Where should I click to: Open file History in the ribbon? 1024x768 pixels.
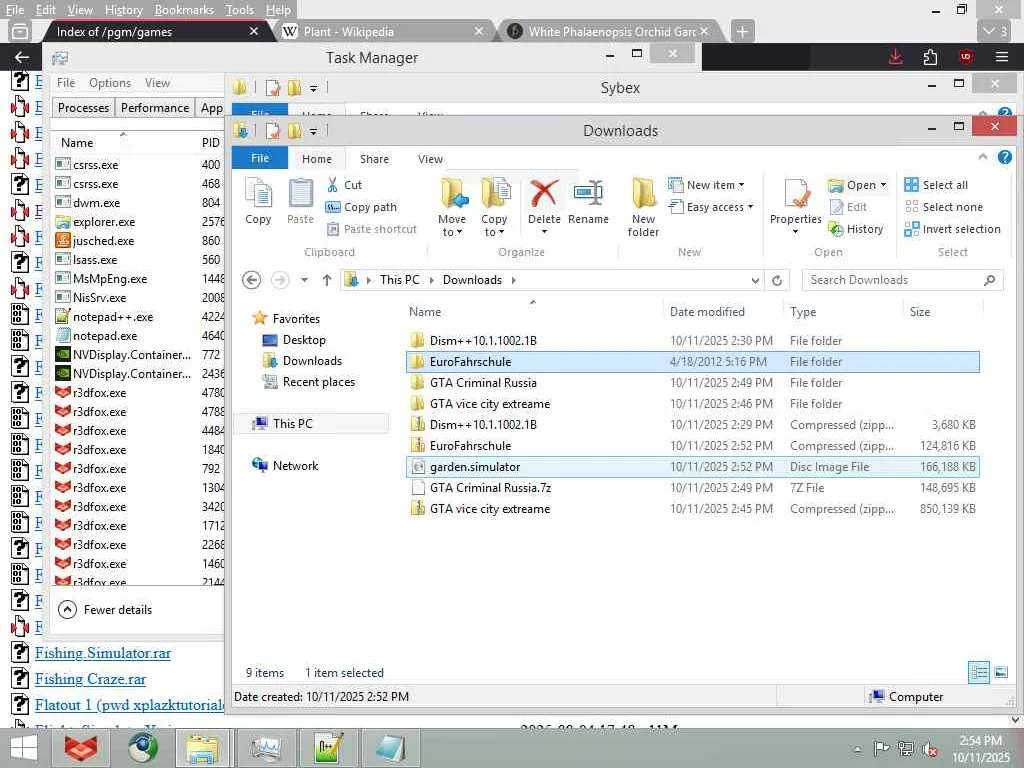point(856,229)
